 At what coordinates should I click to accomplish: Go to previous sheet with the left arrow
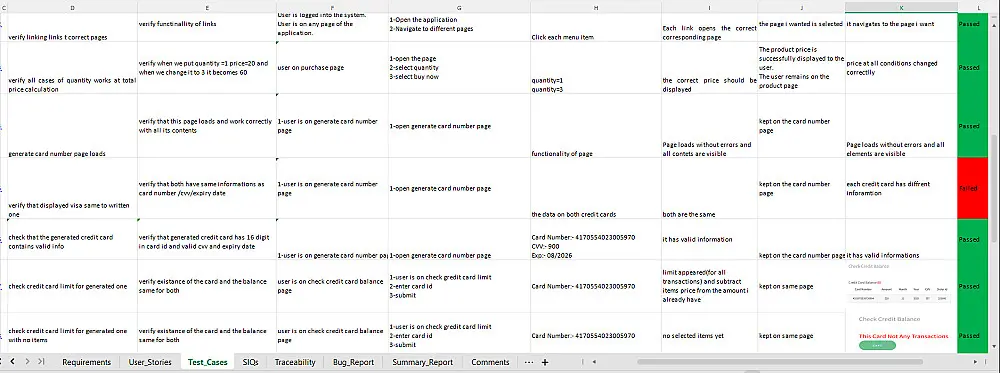(13, 362)
